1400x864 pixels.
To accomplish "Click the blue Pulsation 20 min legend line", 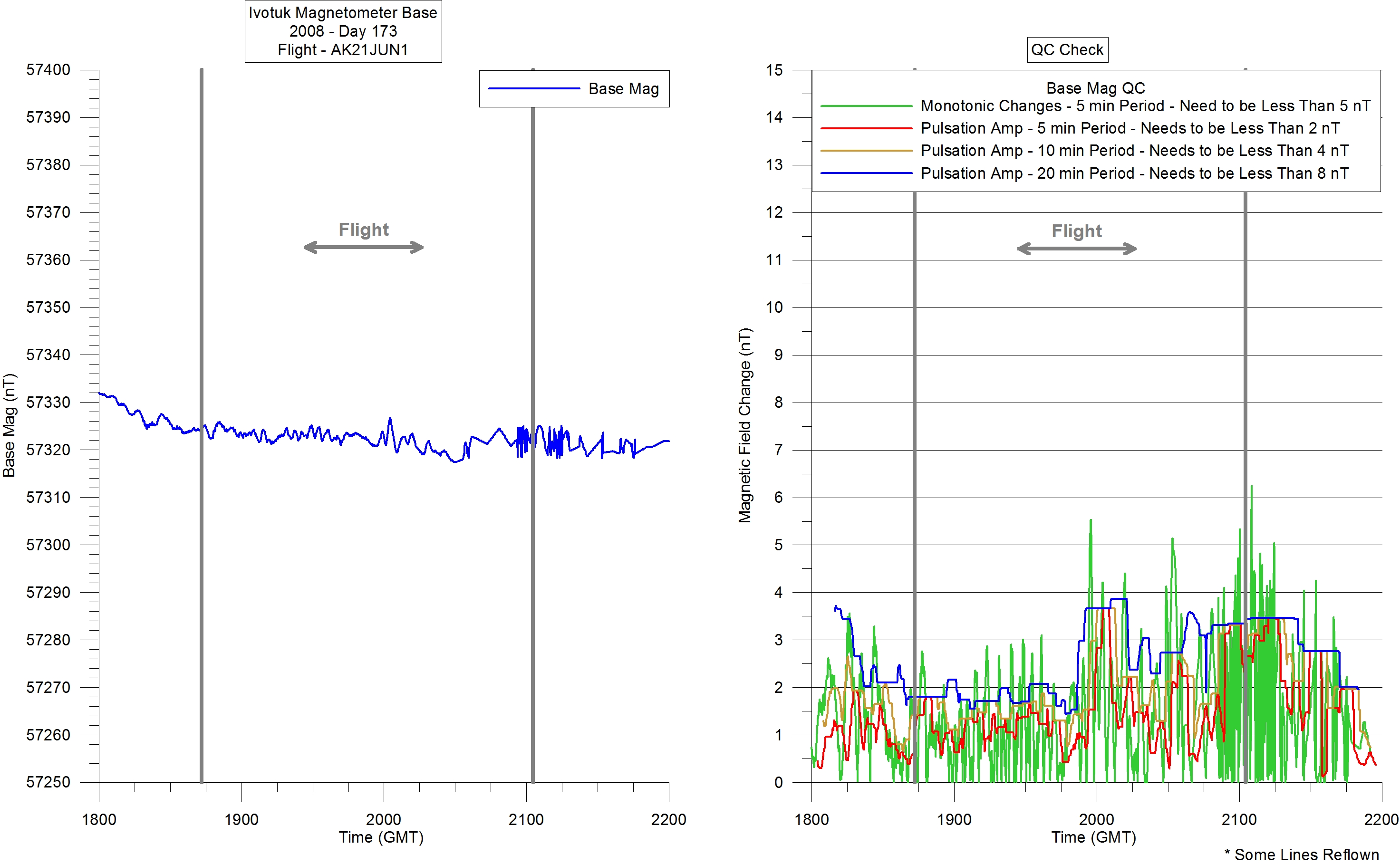I will (x=866, y=173).
